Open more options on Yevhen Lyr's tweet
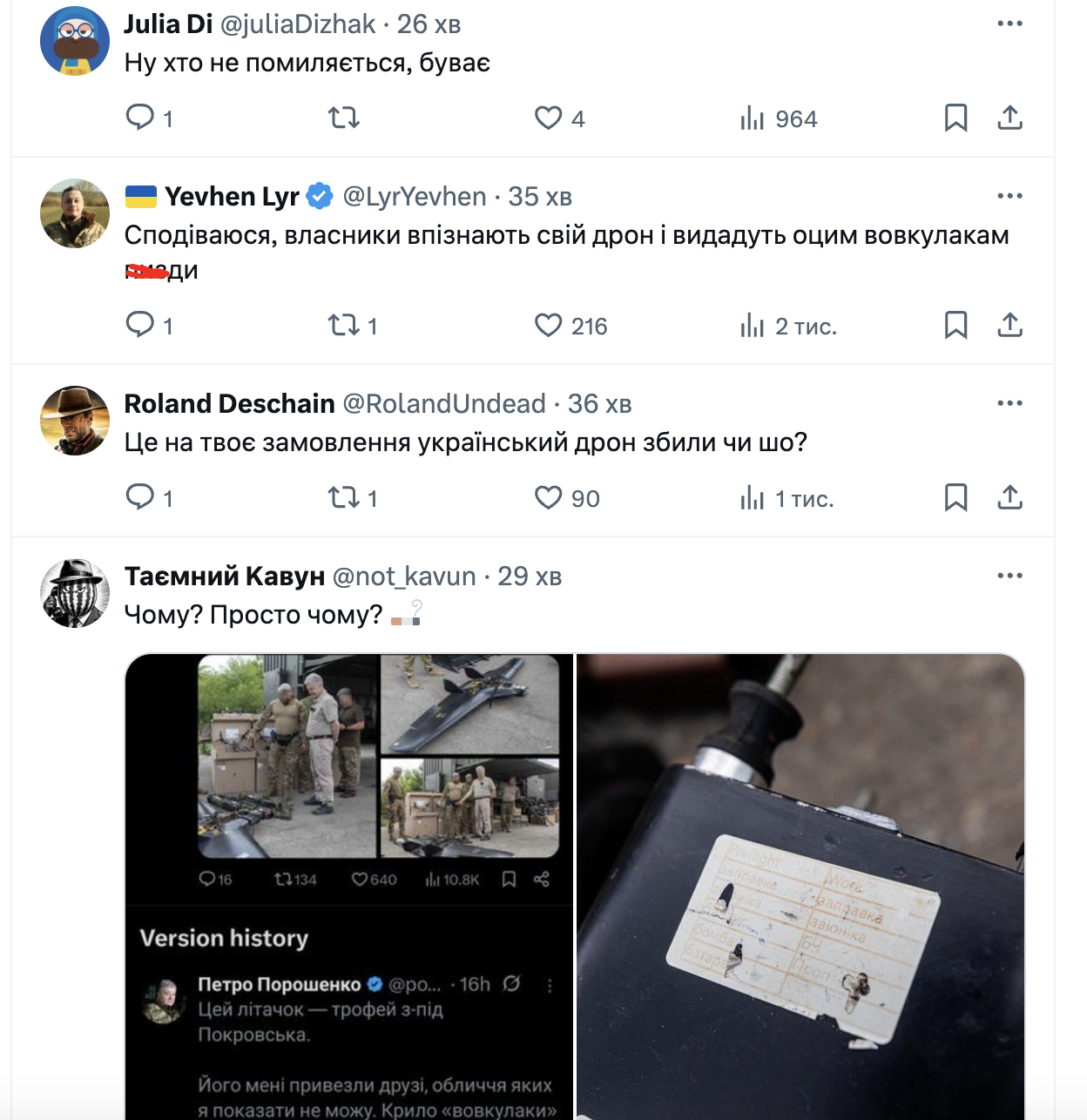Screen dimensions: 1087x1120 point(1009,196)
